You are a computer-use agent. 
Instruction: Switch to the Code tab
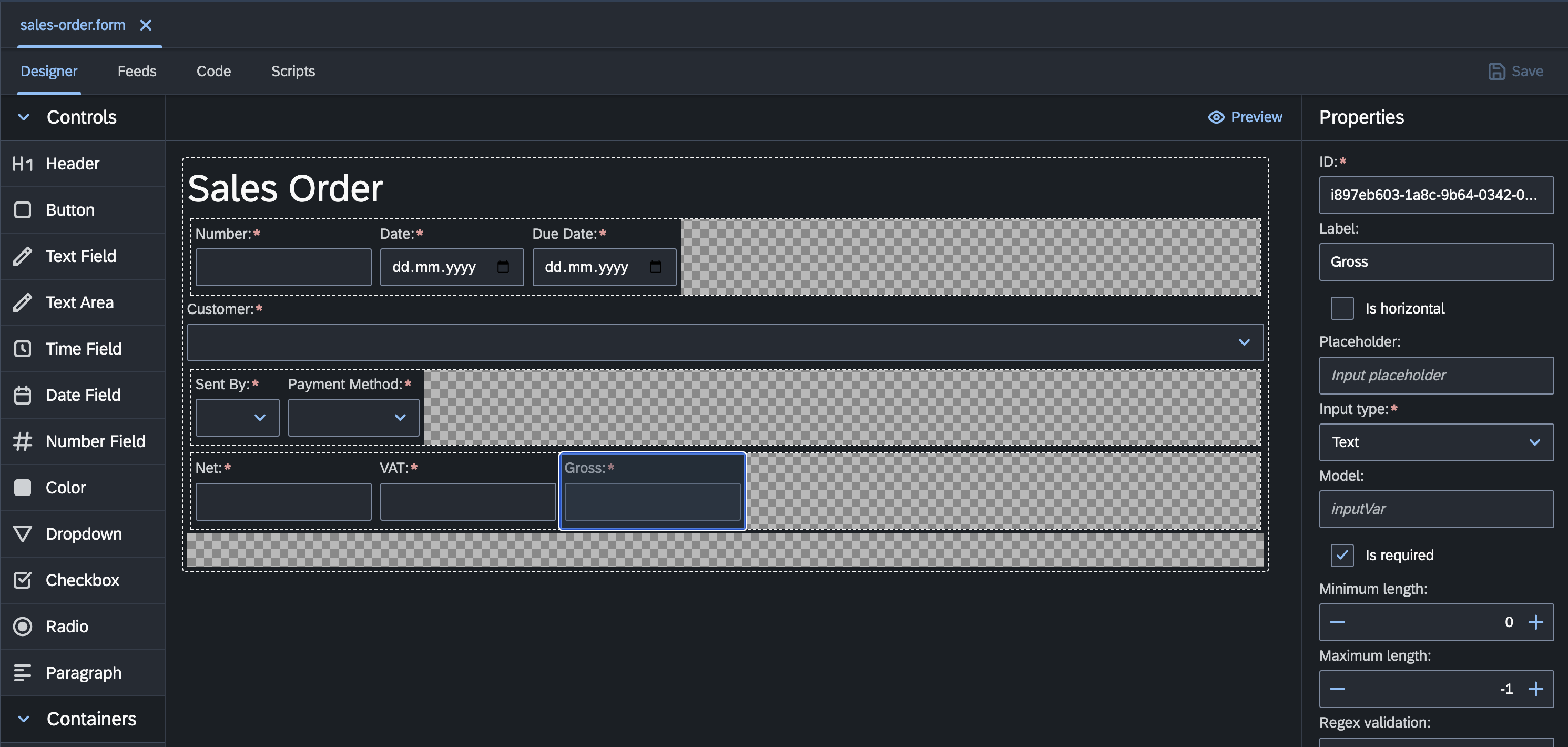pyautogui.click(x=213, y=71)
